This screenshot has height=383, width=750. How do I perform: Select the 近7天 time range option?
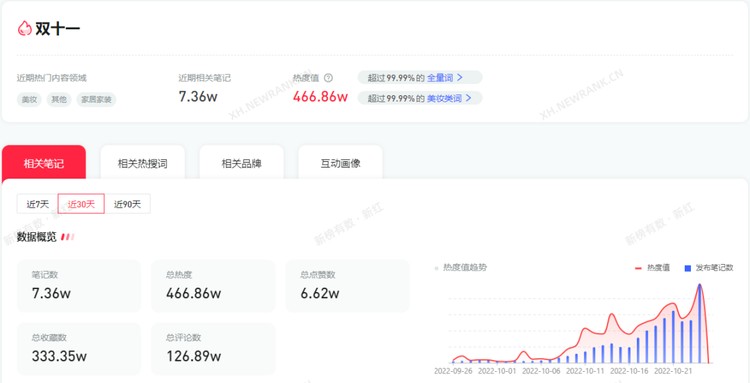37,204
